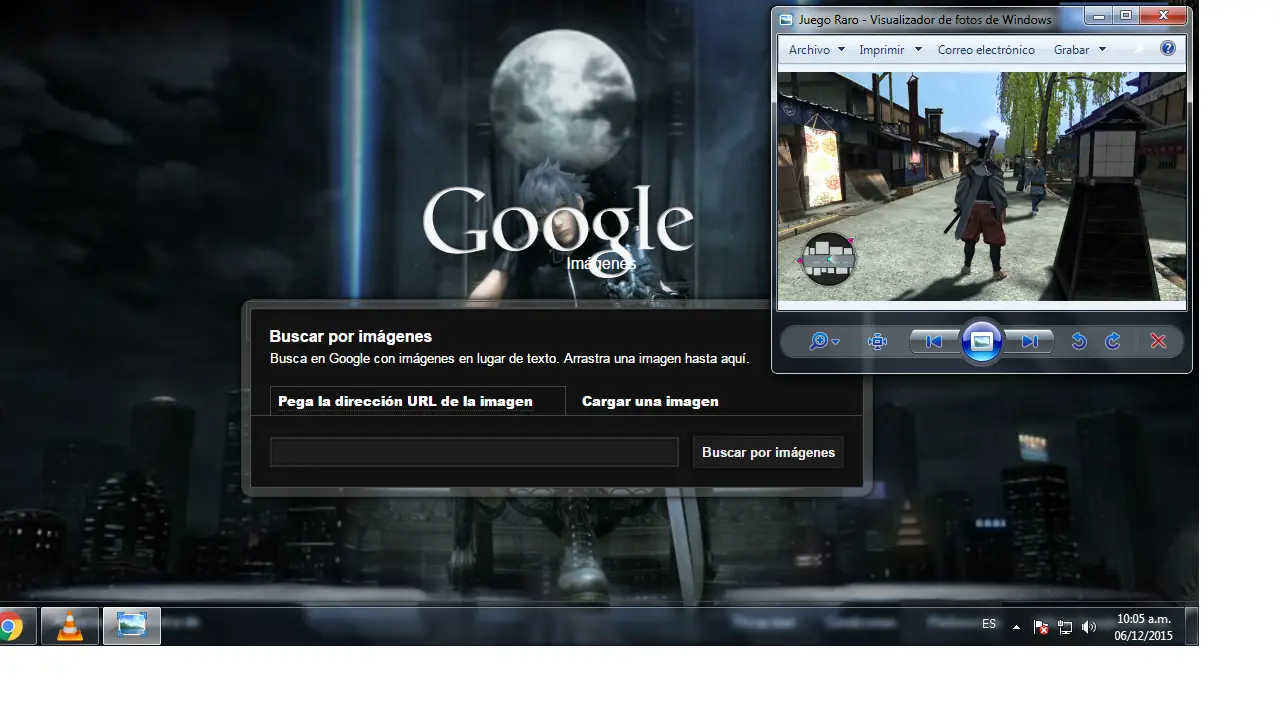Focus the image URL input field

(474, 452)
